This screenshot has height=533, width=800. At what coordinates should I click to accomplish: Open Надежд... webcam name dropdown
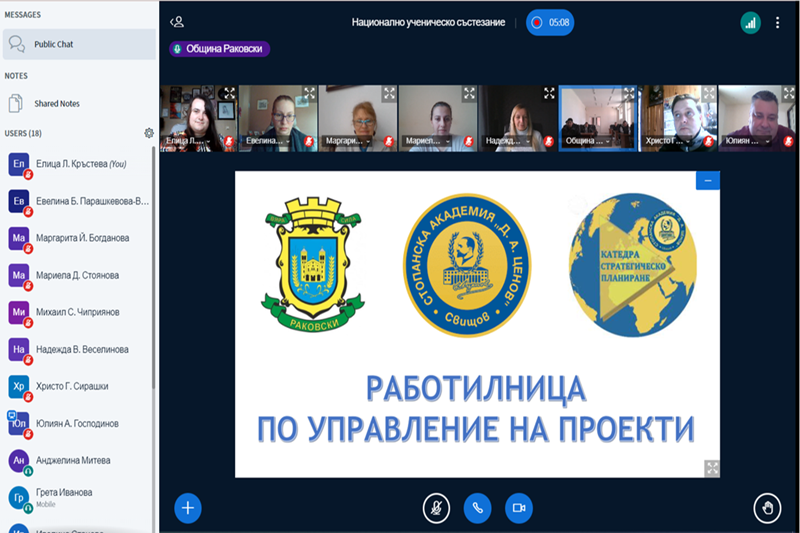pyautogui.click(x=508, y=141)
